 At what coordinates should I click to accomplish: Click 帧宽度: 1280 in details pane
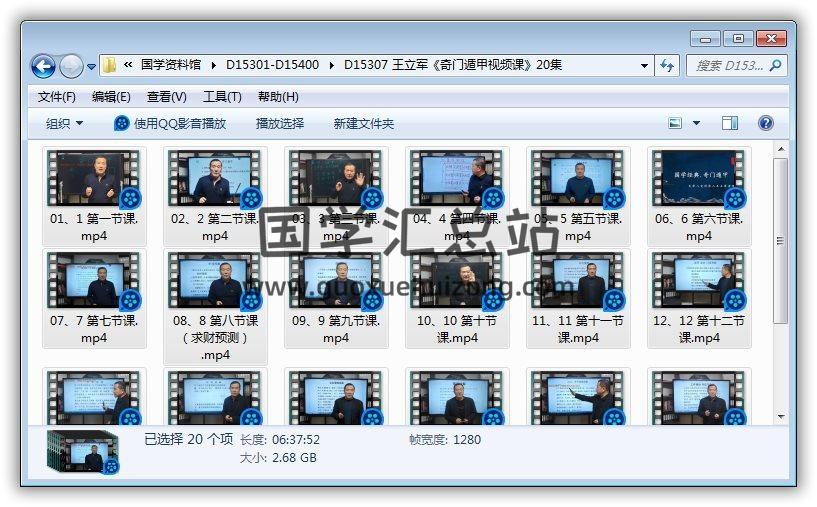click(445, 440)
